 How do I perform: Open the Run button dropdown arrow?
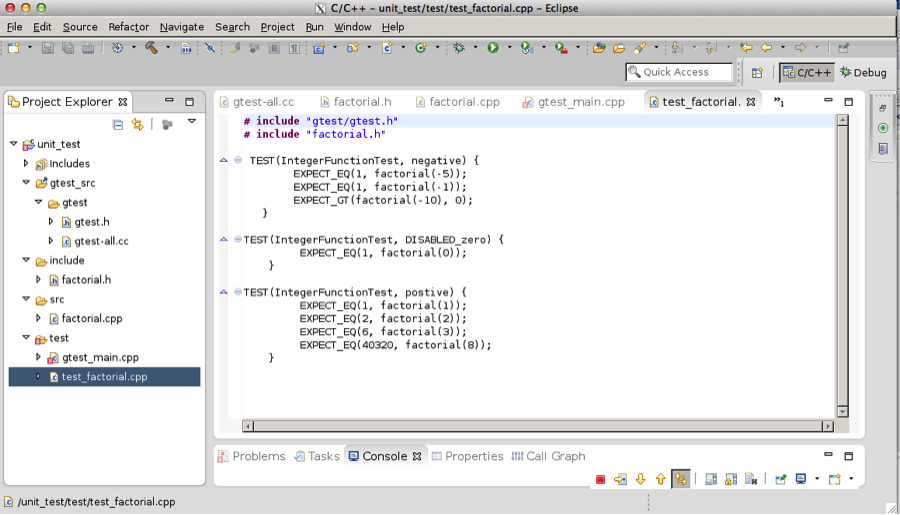coord(509,48)
